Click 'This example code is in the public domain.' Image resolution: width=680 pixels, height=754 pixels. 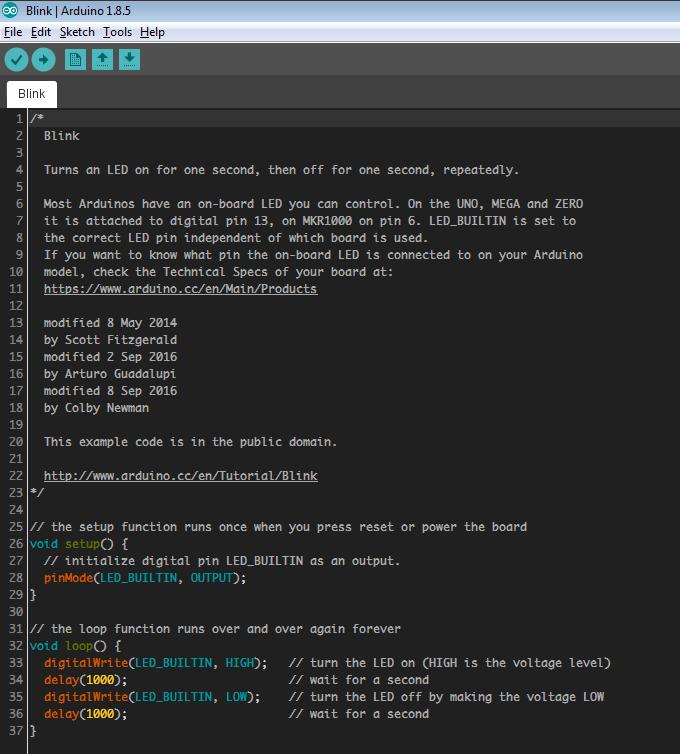(190, 442)
